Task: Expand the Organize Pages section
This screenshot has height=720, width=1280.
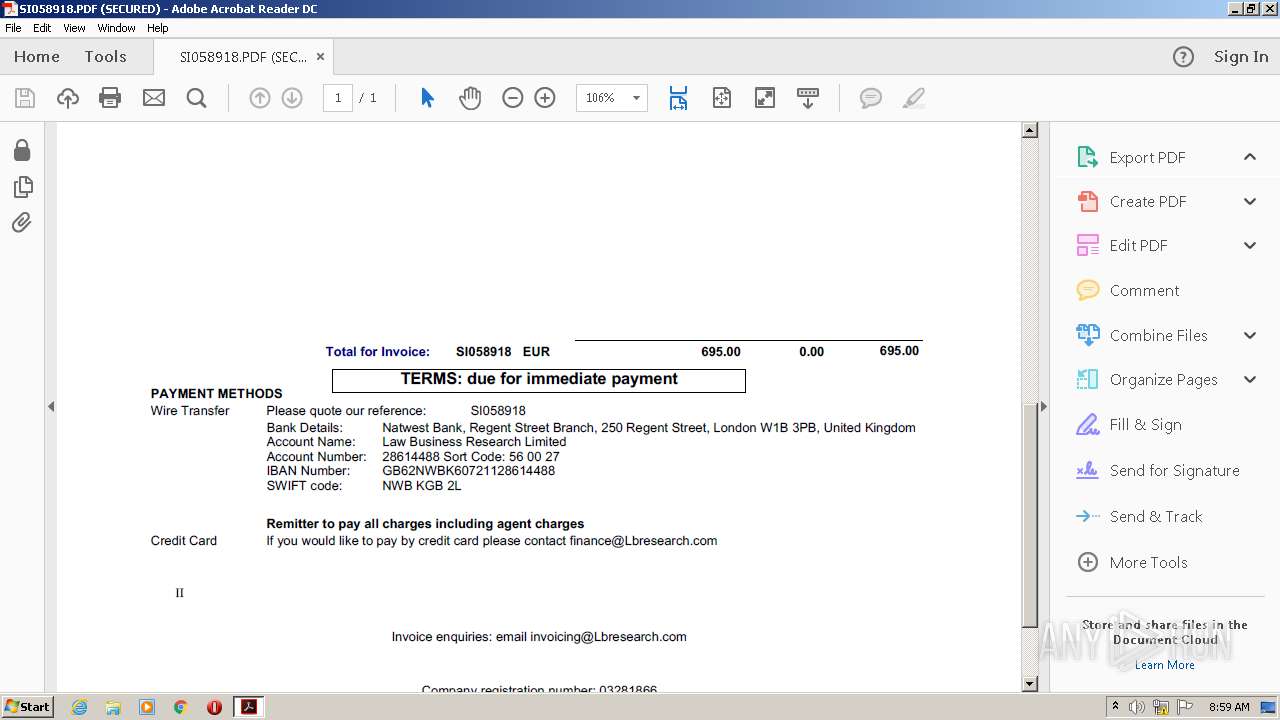Action: coord(1250,379)
